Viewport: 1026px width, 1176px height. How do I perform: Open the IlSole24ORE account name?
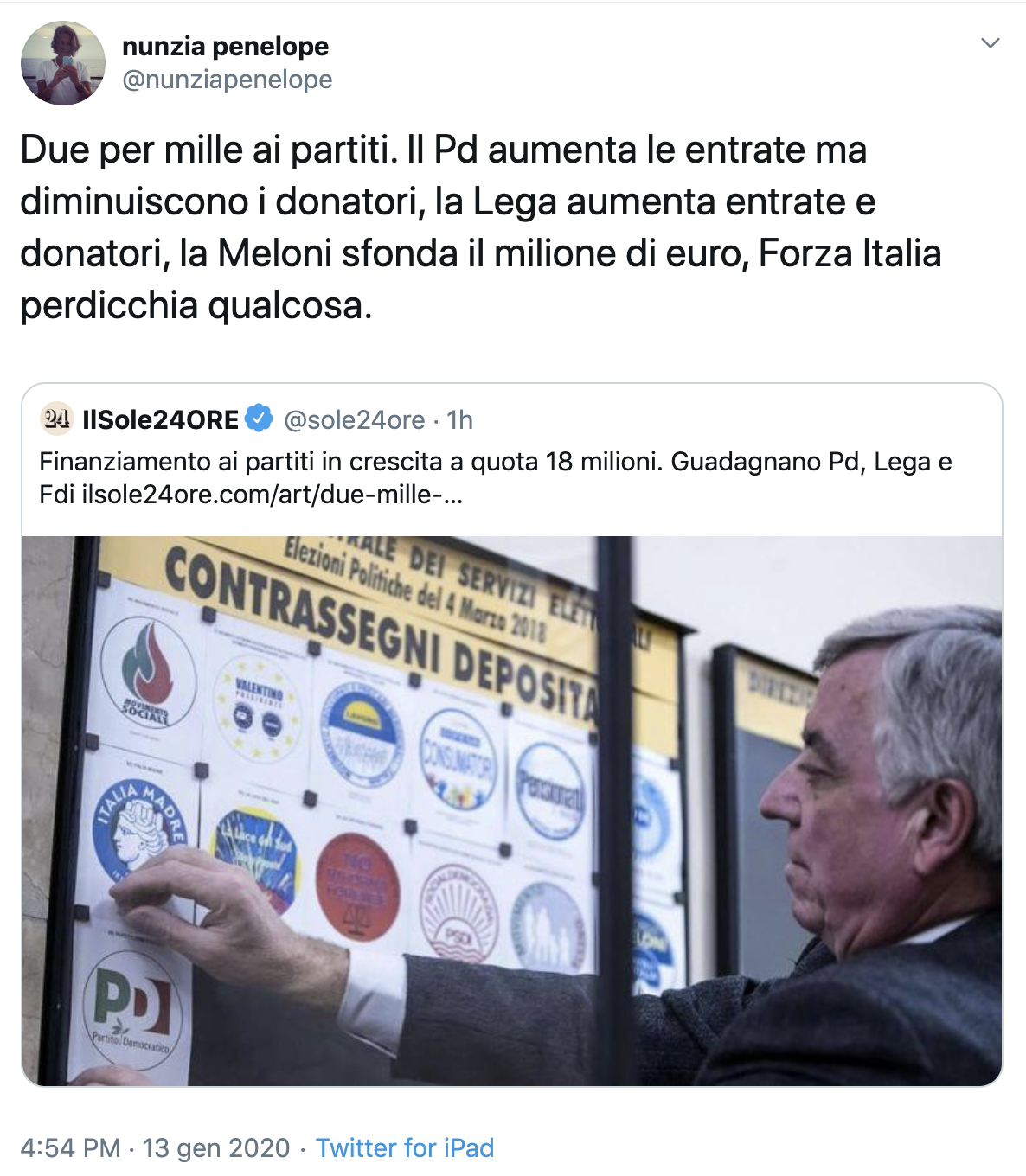(x=160, y=419)
